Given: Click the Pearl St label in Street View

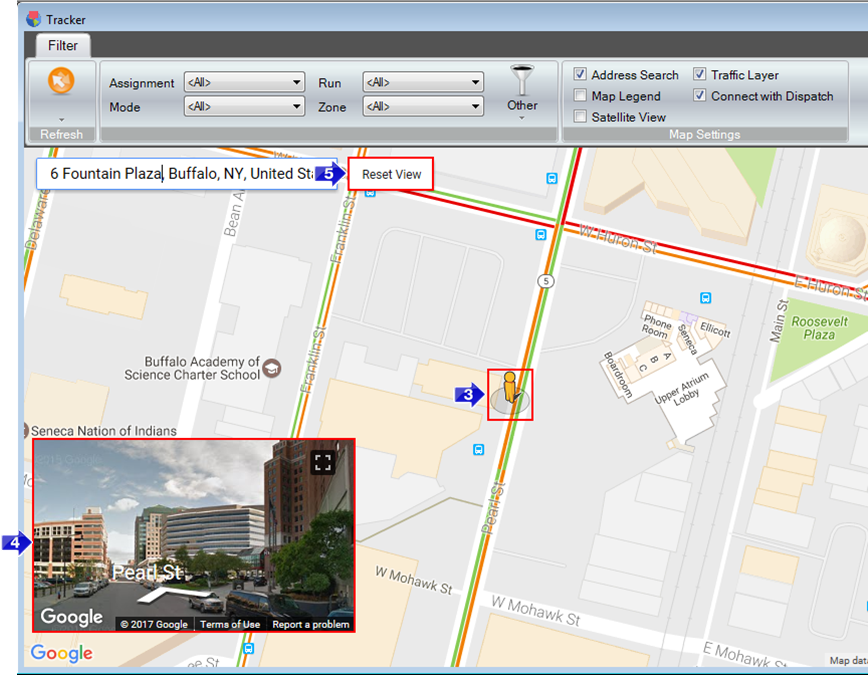Looking at the screenshot, I should [x=147, y=572].
